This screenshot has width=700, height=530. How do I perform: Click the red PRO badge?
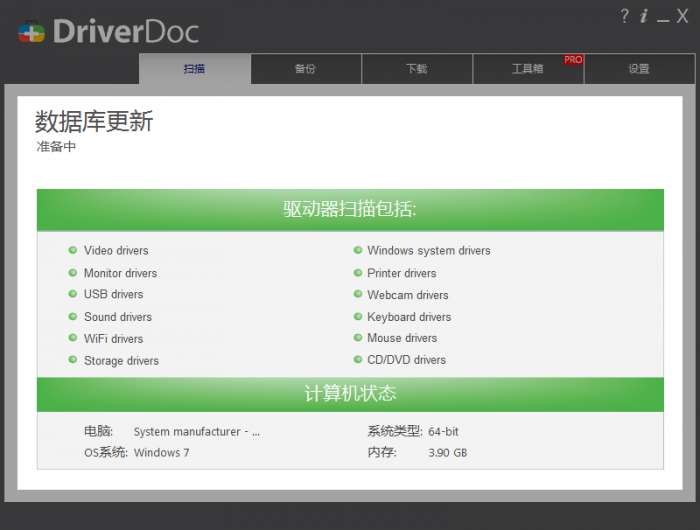point(573,59)
